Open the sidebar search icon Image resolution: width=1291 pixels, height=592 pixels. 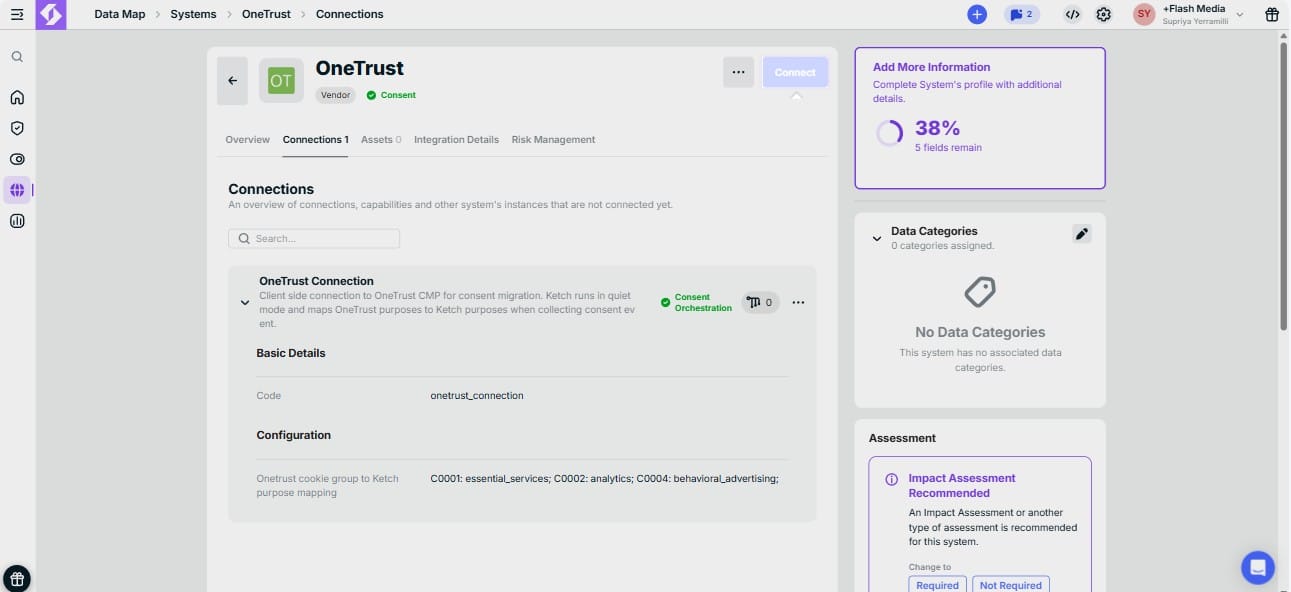[17, 57]
